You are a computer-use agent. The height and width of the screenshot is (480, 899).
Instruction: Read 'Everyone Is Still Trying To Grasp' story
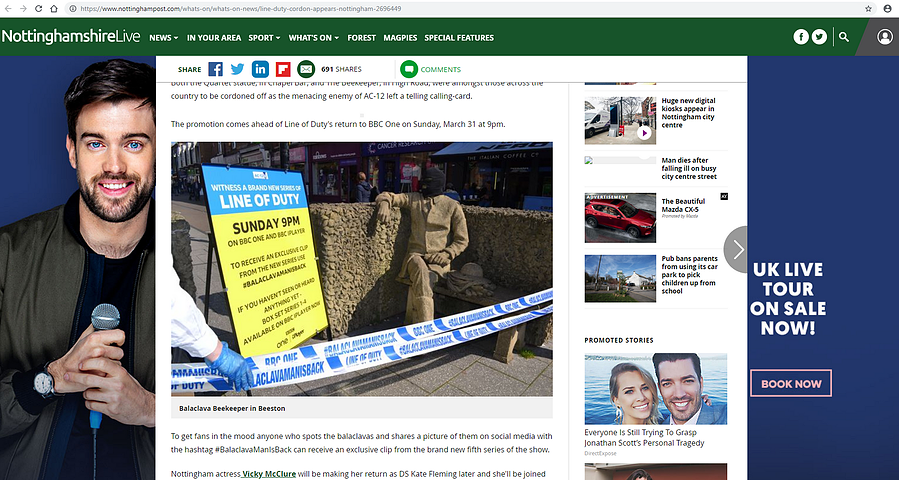(x=644, y=438)
